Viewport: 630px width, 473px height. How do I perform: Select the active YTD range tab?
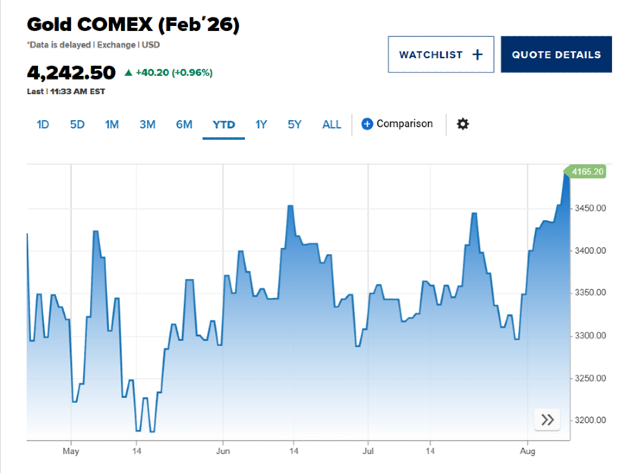[223, 125]
